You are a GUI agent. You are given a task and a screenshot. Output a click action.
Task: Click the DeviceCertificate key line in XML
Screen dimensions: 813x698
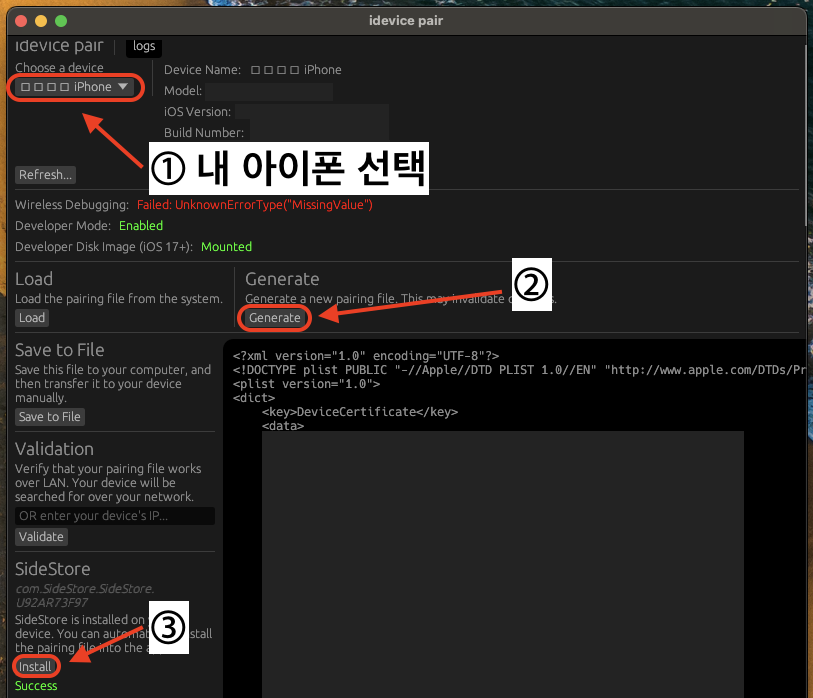point(360,412)
